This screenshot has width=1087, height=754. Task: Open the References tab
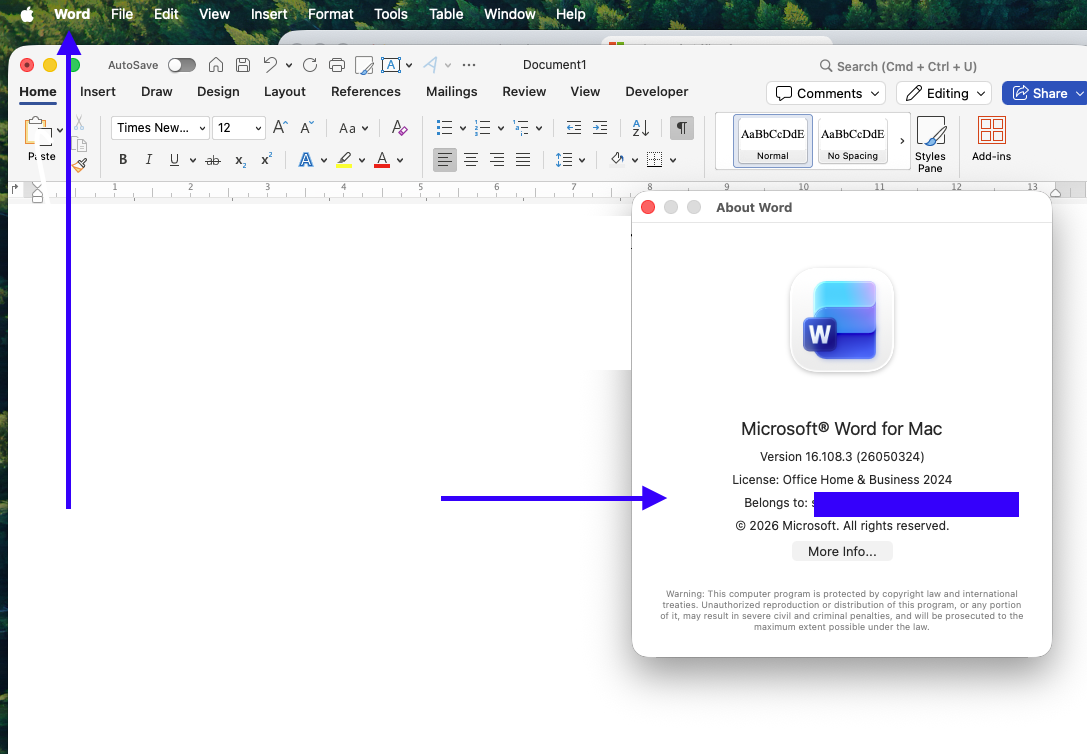point(365,91)
